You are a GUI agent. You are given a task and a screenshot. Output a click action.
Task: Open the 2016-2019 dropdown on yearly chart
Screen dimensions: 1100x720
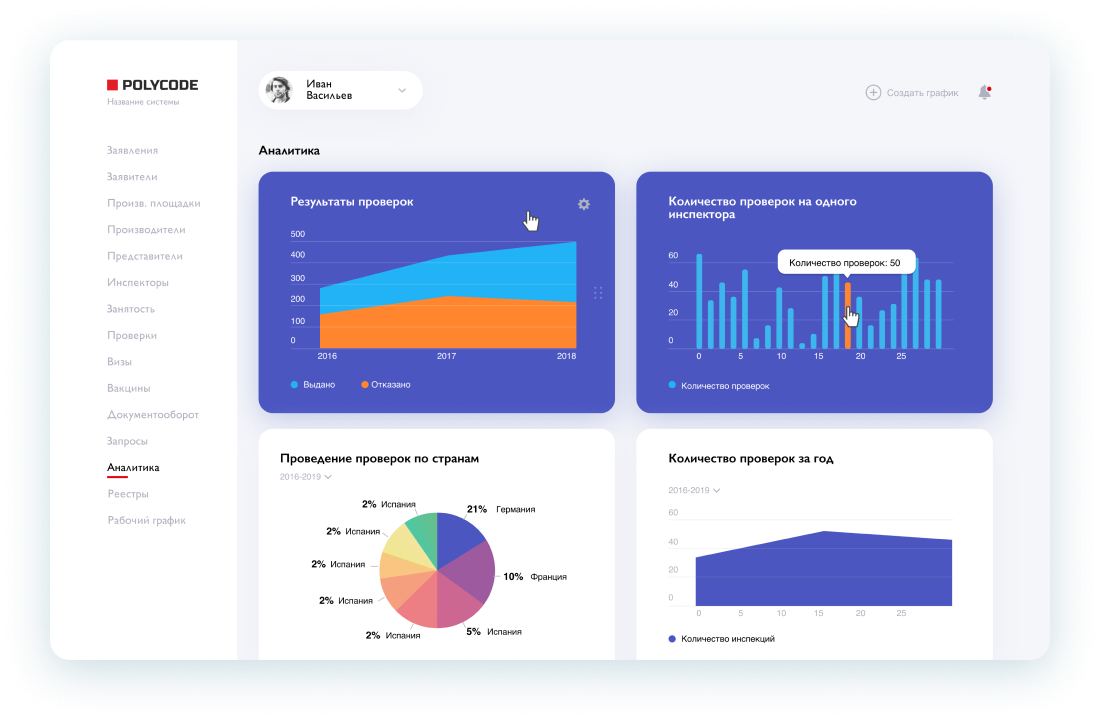pos(695,490)
